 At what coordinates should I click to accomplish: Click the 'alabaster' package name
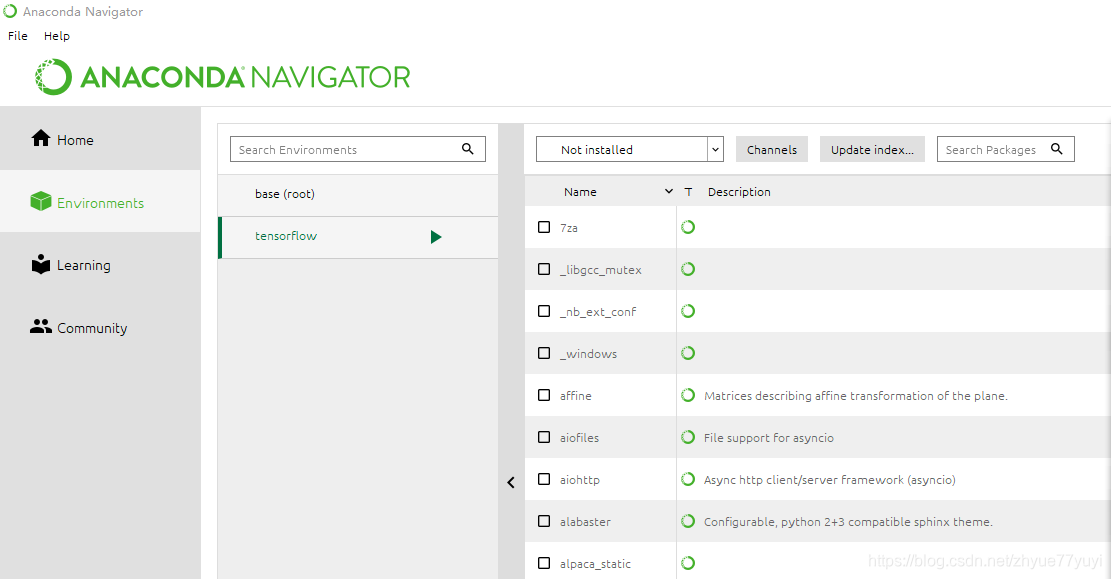[x=585, y=522]
